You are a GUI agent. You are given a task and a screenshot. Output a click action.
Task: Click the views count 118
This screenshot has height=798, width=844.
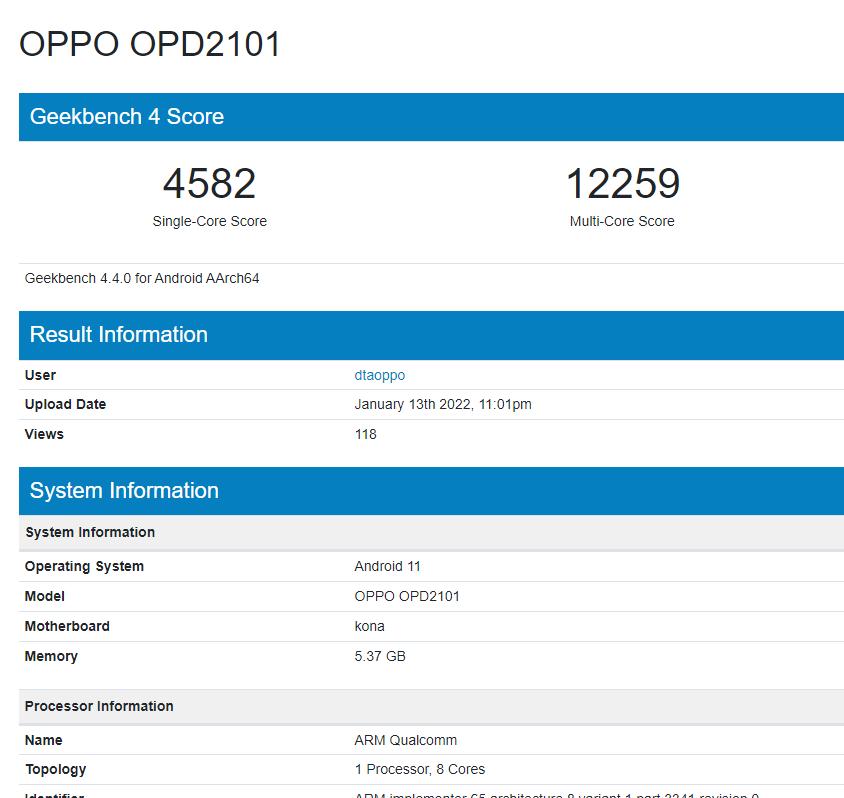[x=365, y=434]
